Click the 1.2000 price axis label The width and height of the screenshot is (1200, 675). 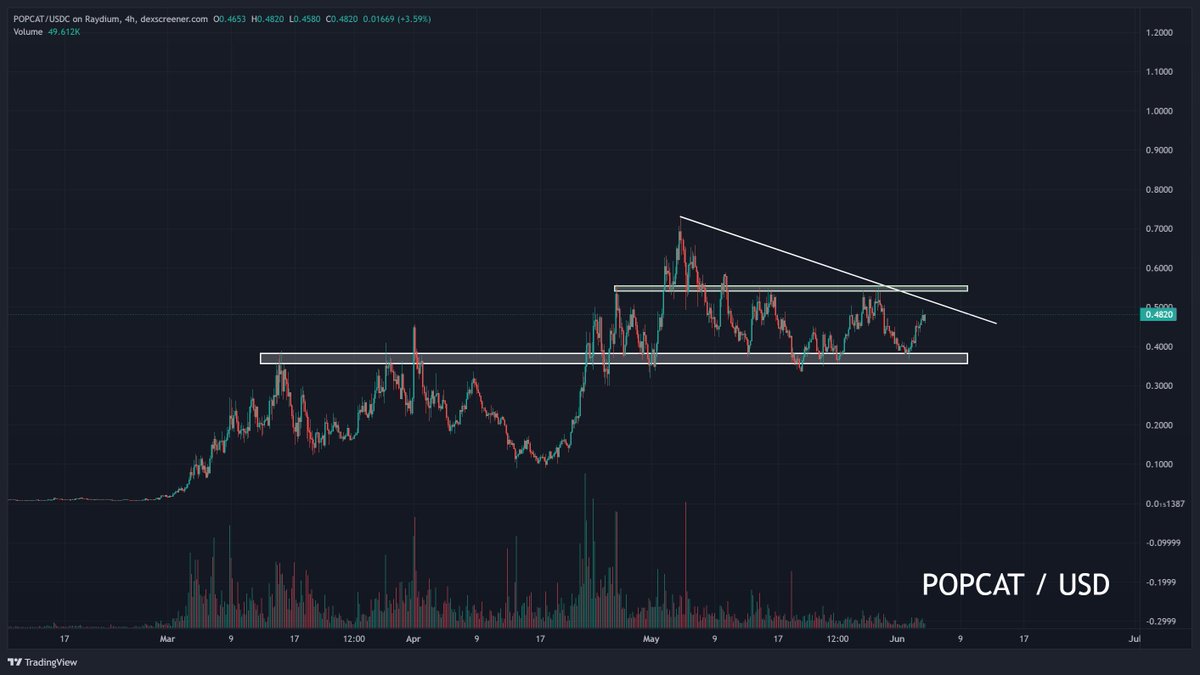(x=1158, y=33)
